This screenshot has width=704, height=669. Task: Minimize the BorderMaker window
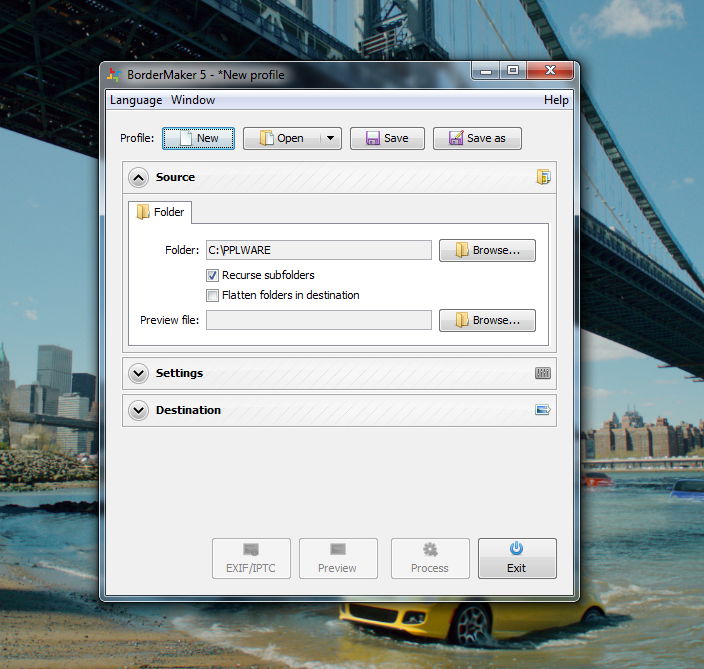pos(486,71)
